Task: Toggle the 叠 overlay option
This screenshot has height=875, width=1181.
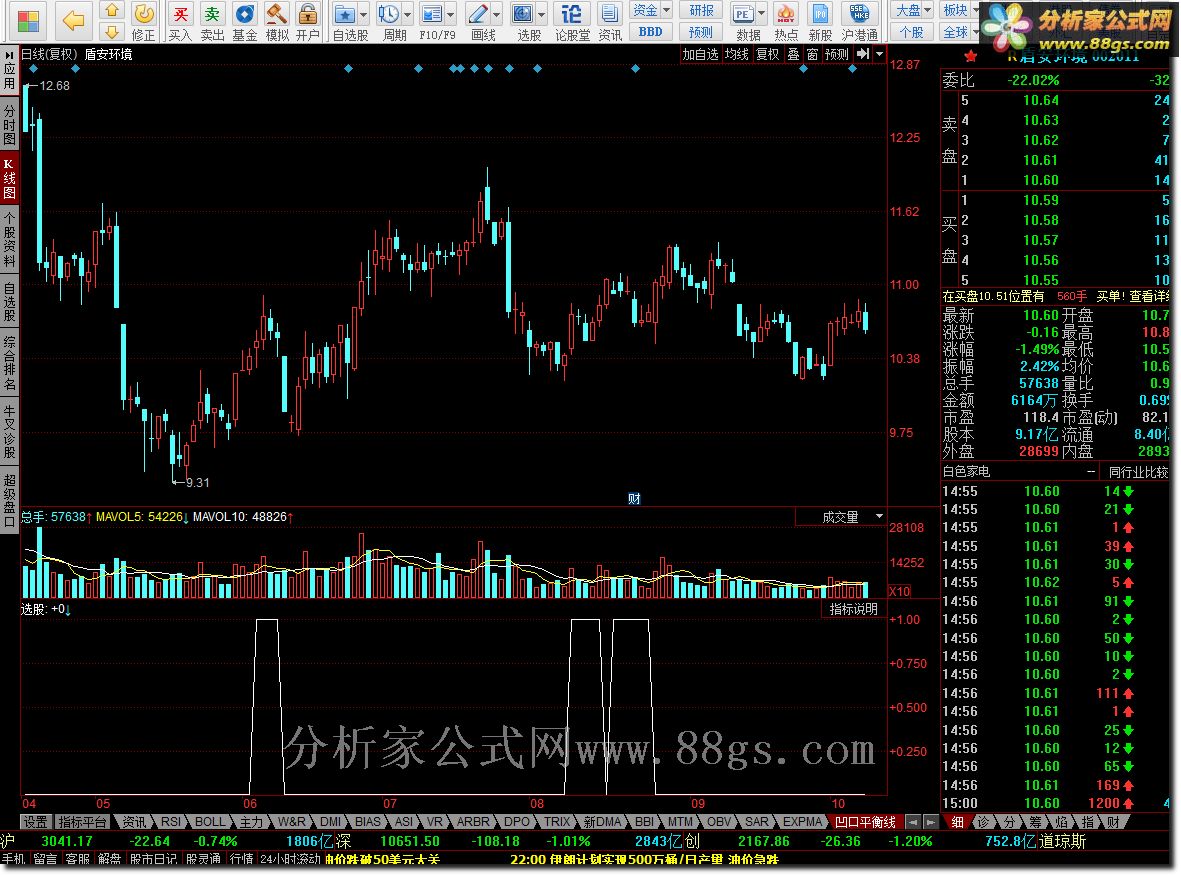Action: [793, 54]
